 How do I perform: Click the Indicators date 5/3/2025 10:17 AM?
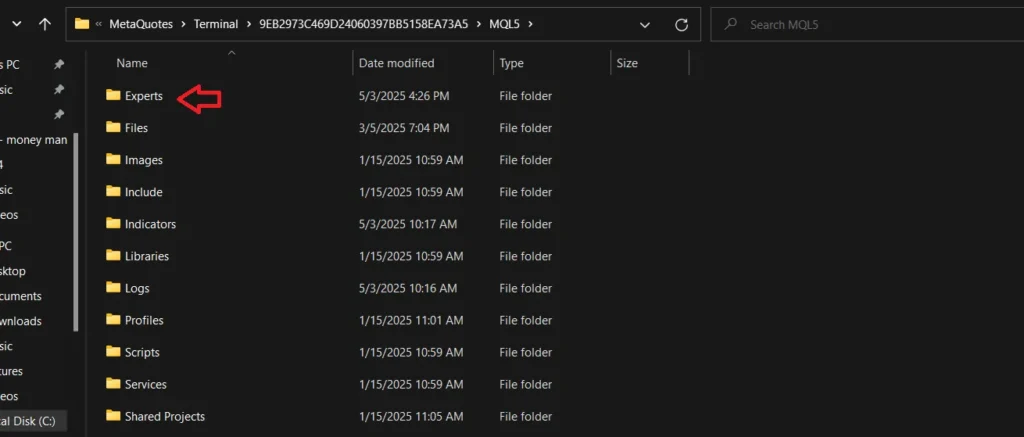pos(408,224)
